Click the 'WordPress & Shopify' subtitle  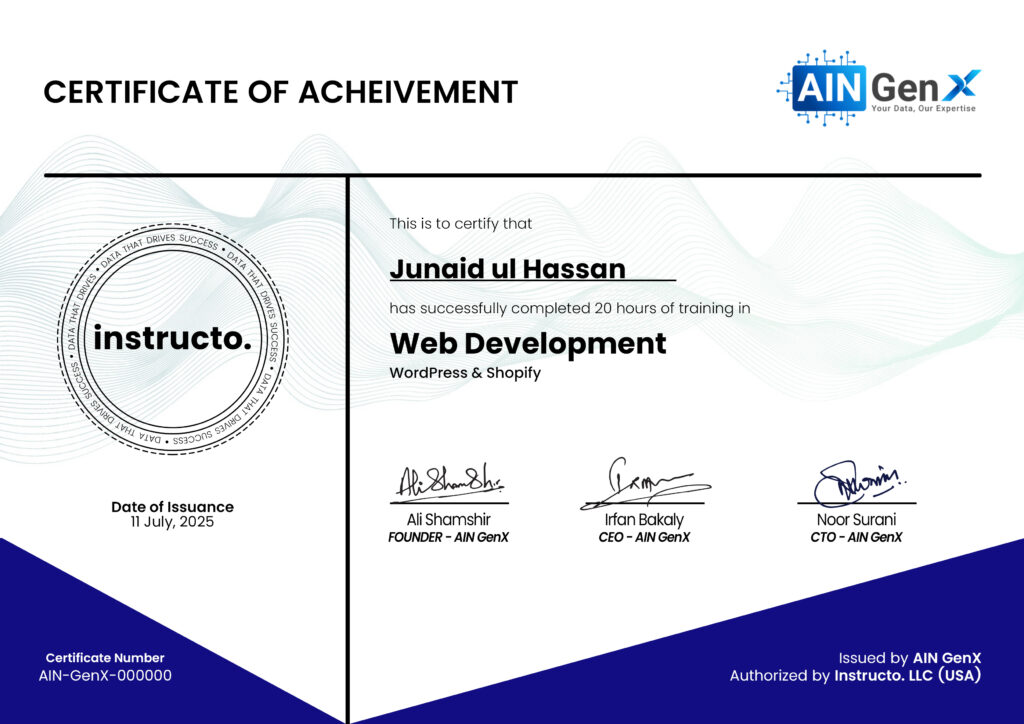click(465, 373)
